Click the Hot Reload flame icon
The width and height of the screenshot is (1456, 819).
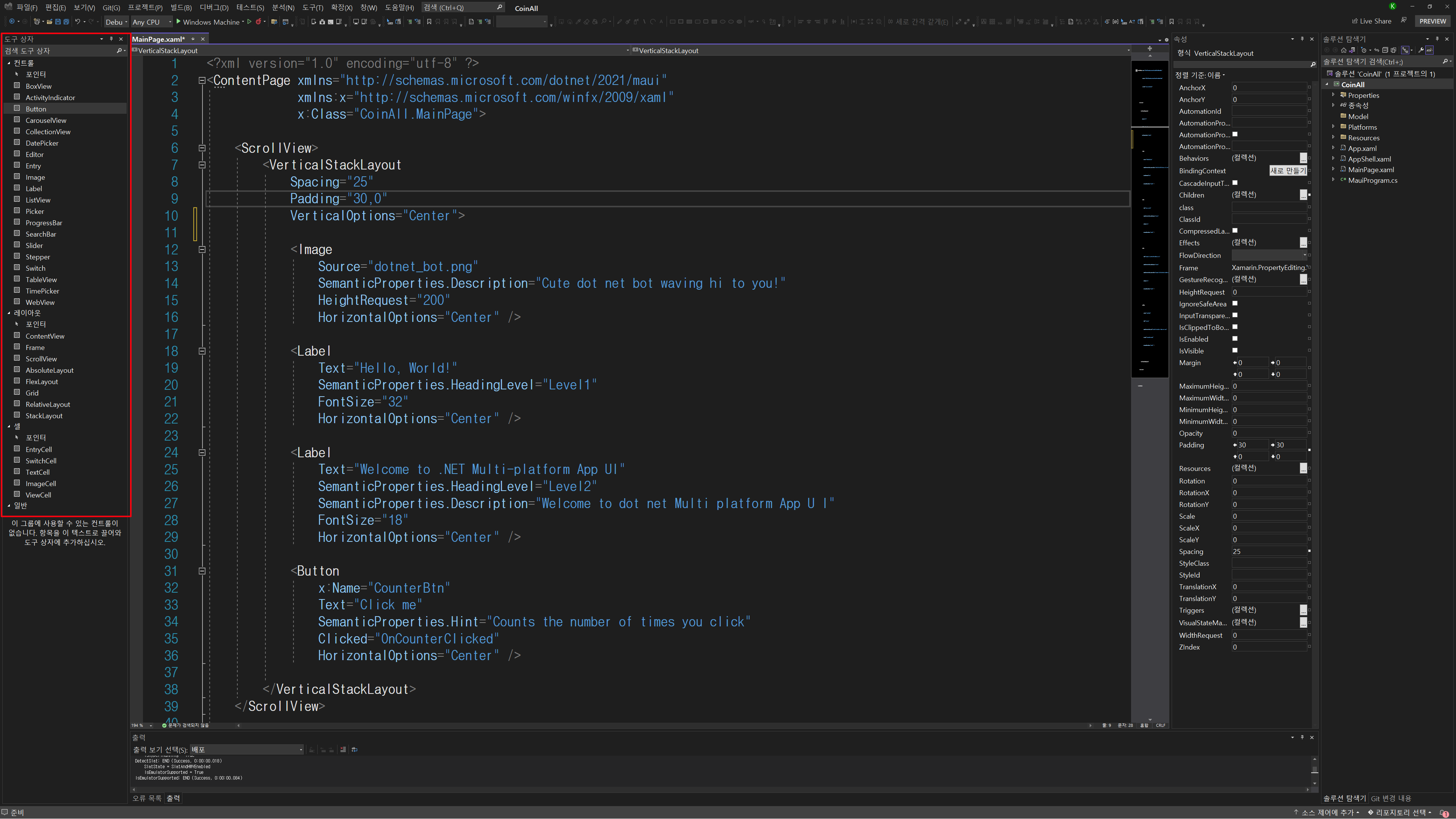[x=258, y=22]
